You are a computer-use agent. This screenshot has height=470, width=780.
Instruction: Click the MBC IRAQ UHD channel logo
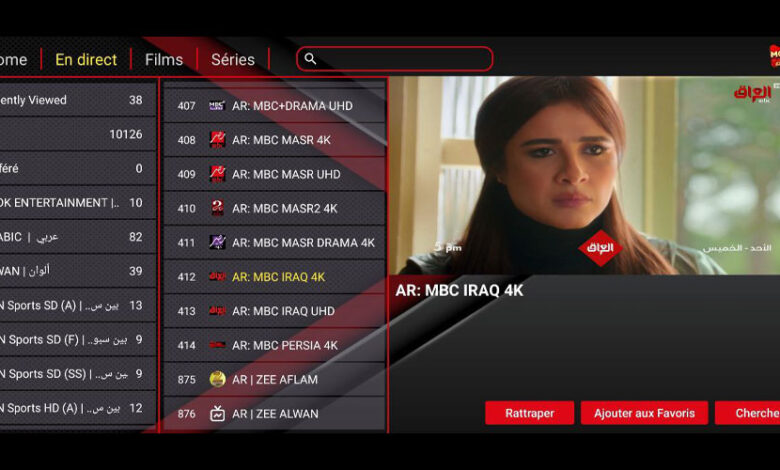coord(217,311)
